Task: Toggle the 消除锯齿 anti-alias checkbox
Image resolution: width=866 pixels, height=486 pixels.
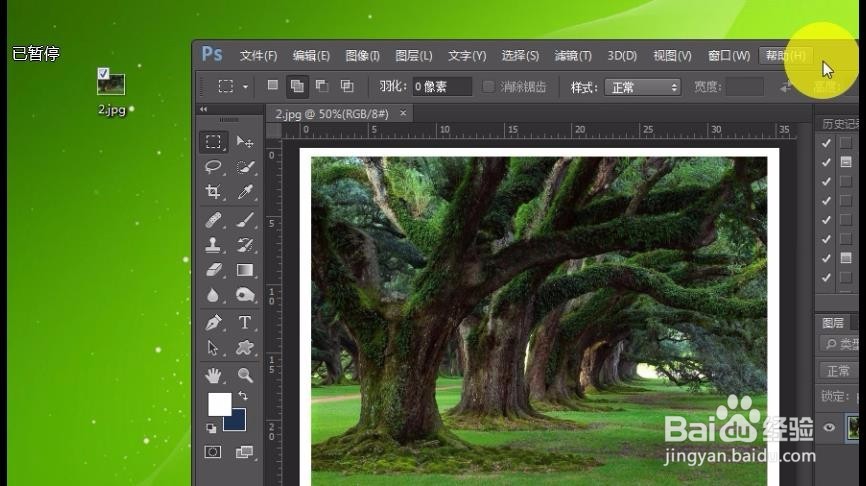Action: pyautogui.click(x=488, y=87)
